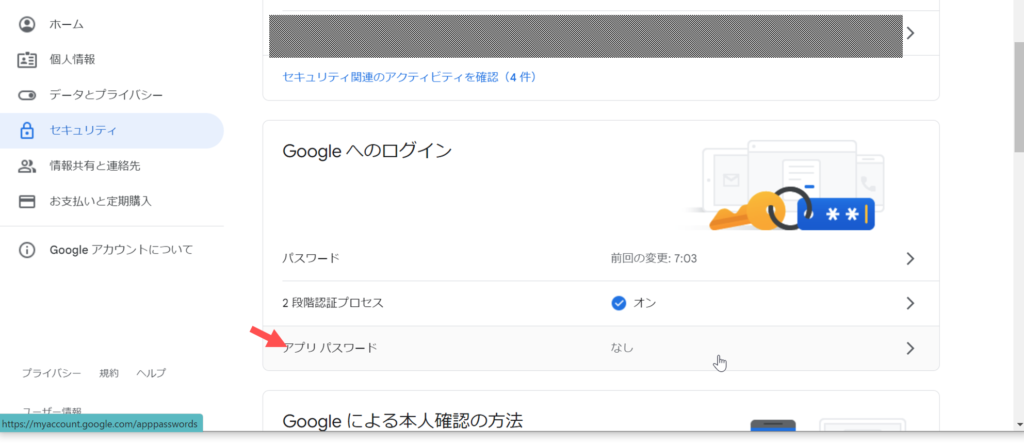
Task: Click the payments credit card icon
Action: [27, 201]
